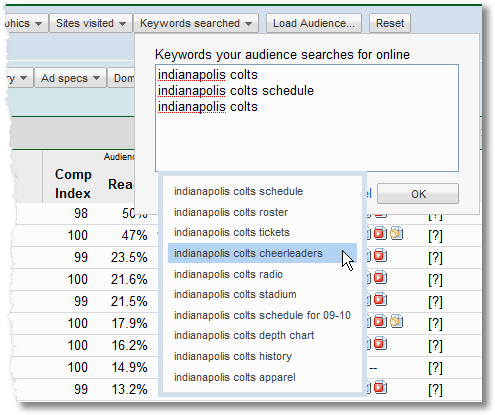495x415 pixels.
Task: Click the 'indianapolis colts schedule' line in text area
Action: 236,91
